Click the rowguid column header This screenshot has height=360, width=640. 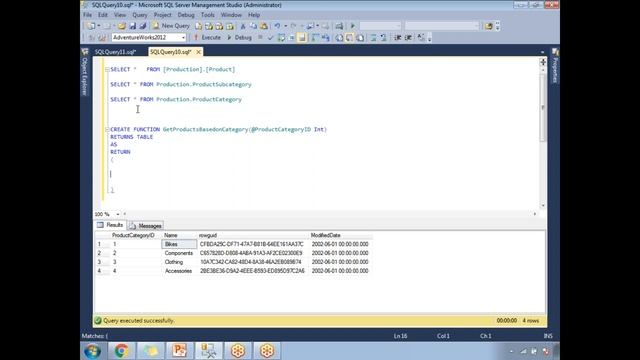pyautogui.click(x=253, y=235)
